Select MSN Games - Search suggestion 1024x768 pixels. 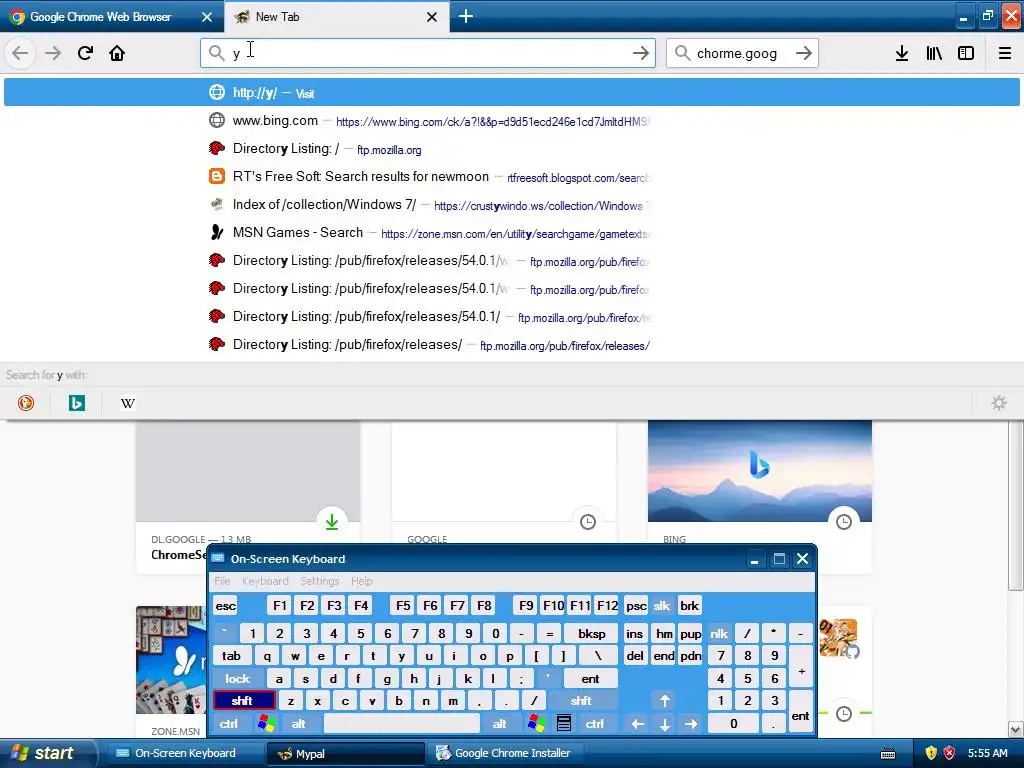(x=511, y=232)
